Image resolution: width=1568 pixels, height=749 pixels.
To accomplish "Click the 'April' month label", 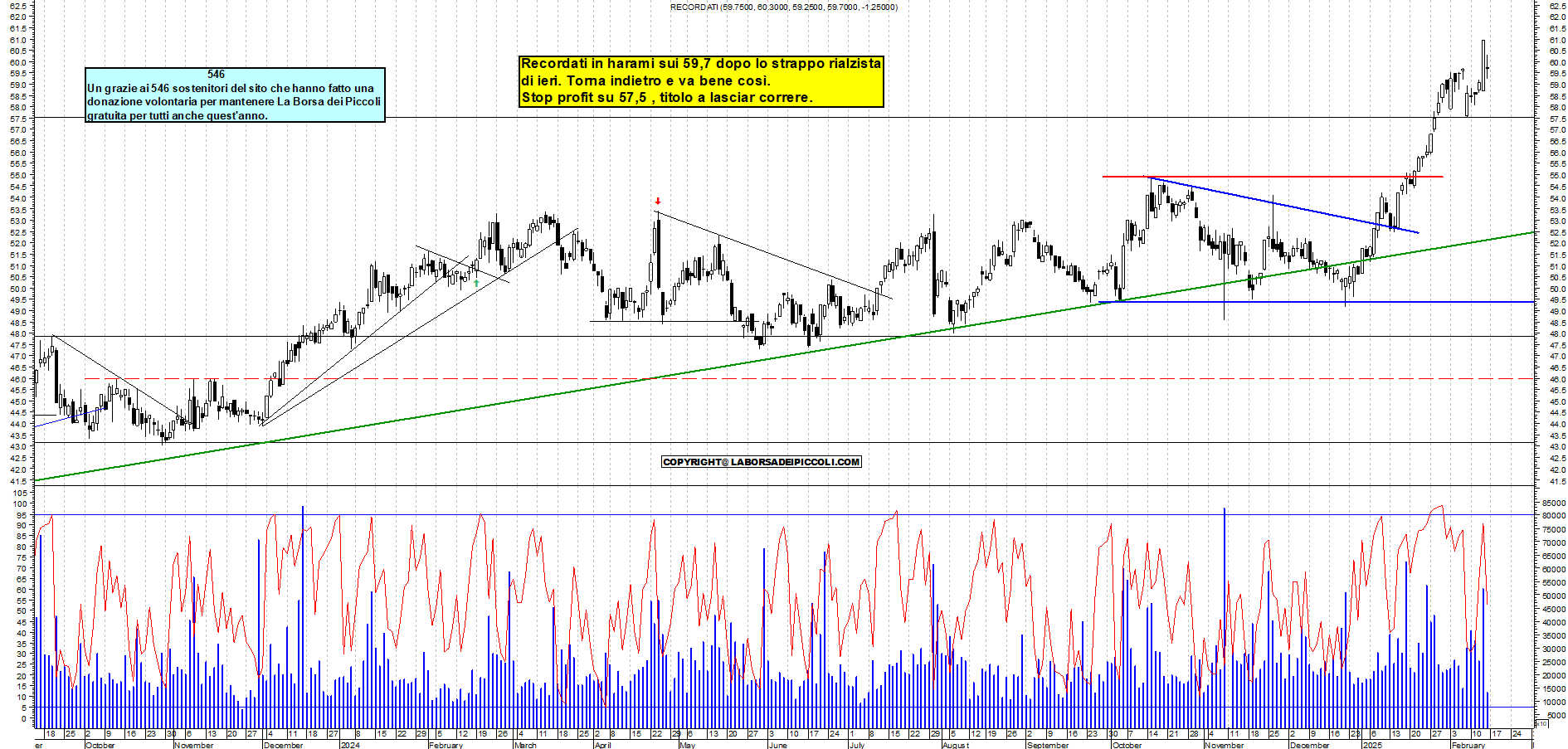I will click(x=603, y=745).
